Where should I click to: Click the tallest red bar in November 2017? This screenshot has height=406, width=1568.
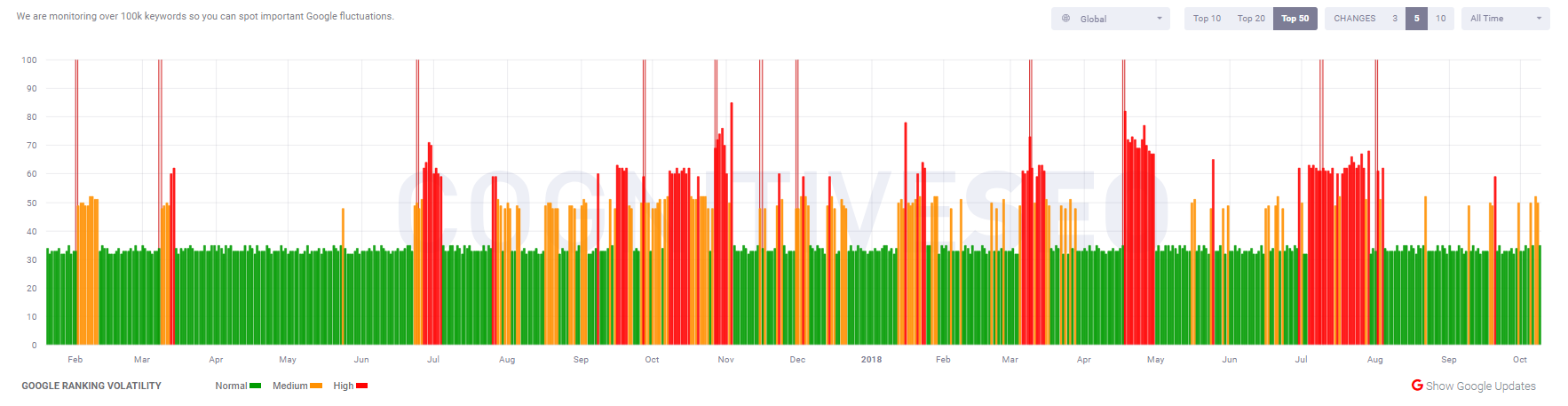click(x=732, y=224)
